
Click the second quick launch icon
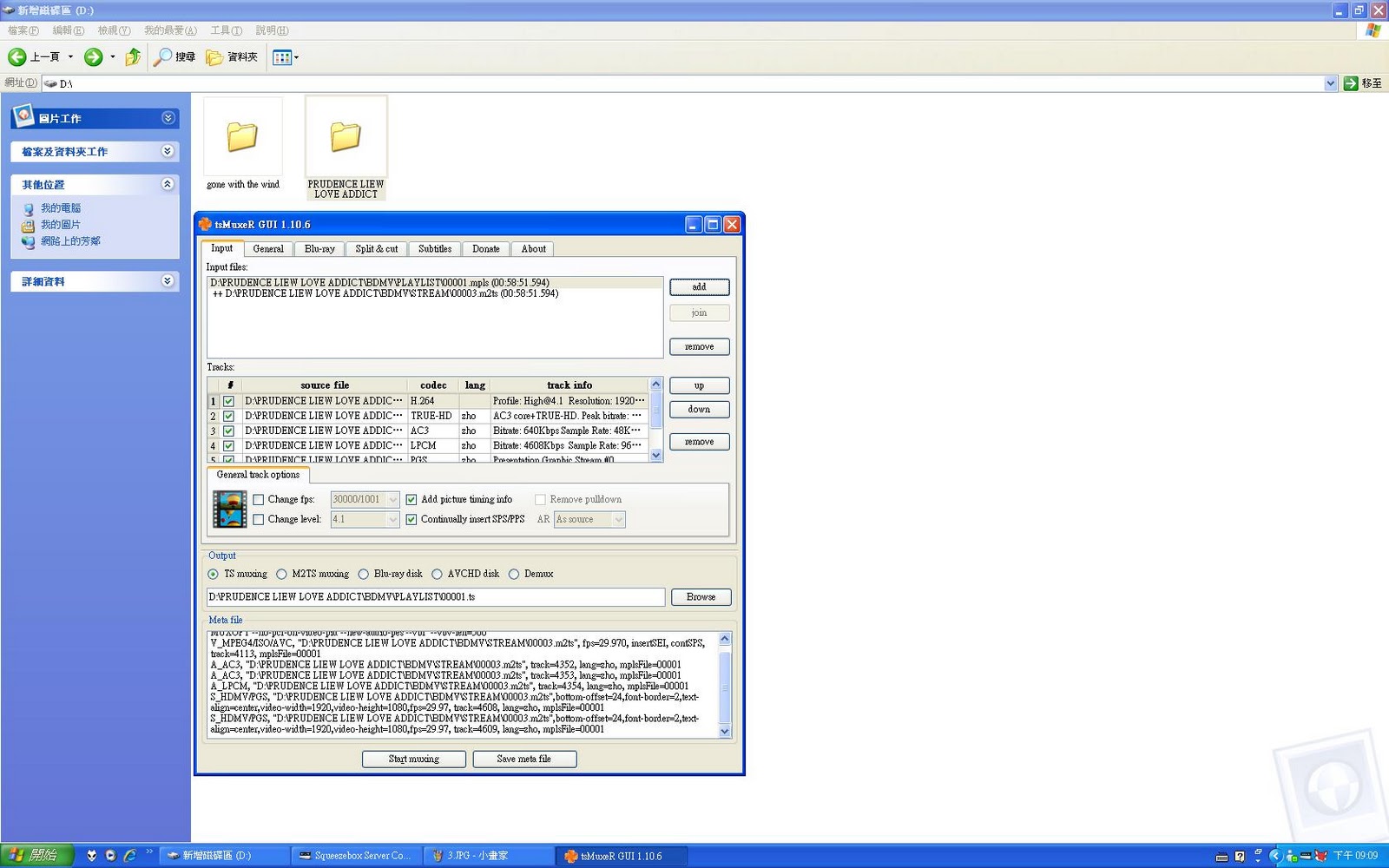click(x=110, y=856)
